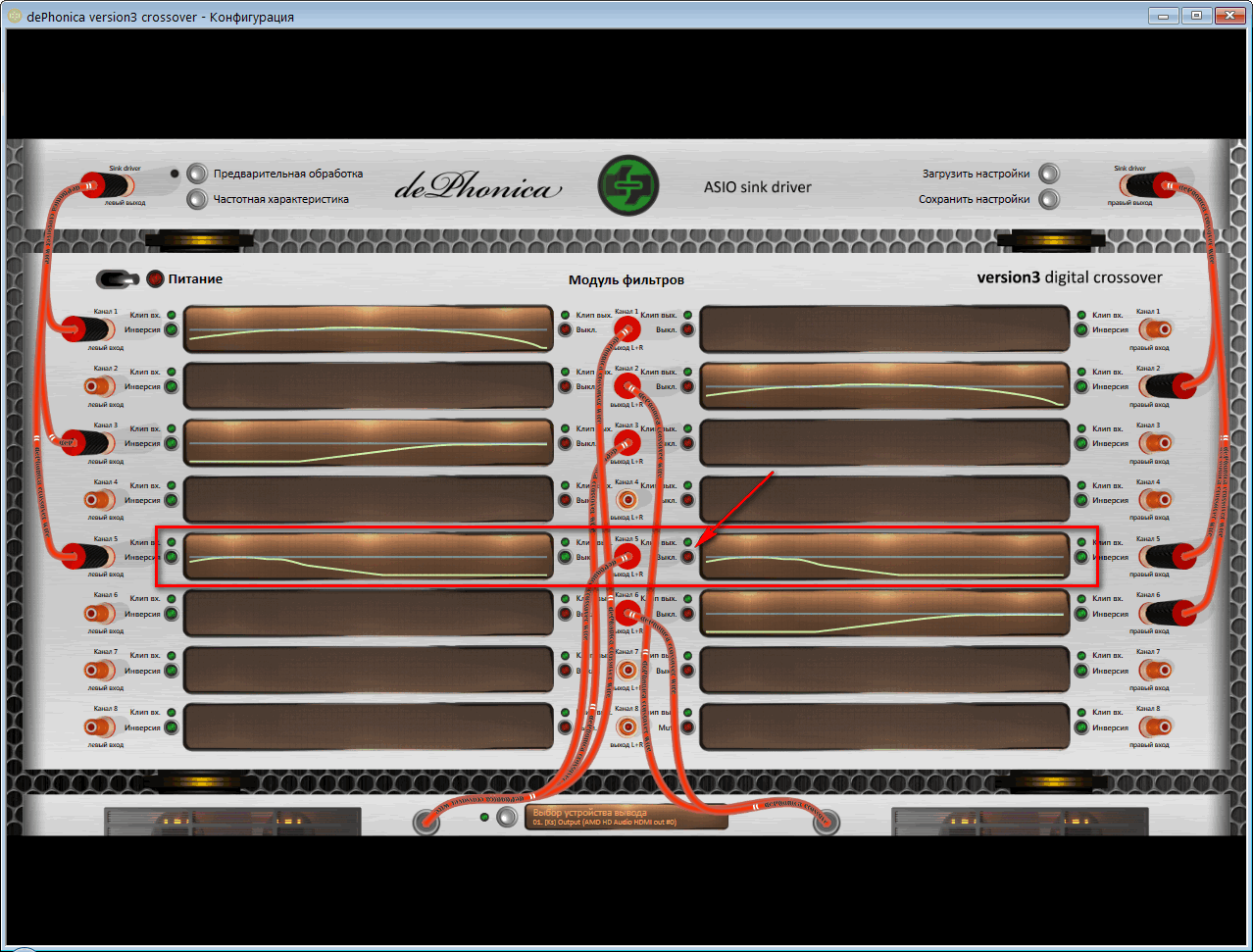This screenshot has height=952, width=1253.
Task: Click the Загрузить настройки button
Action: pos(1049,174)
